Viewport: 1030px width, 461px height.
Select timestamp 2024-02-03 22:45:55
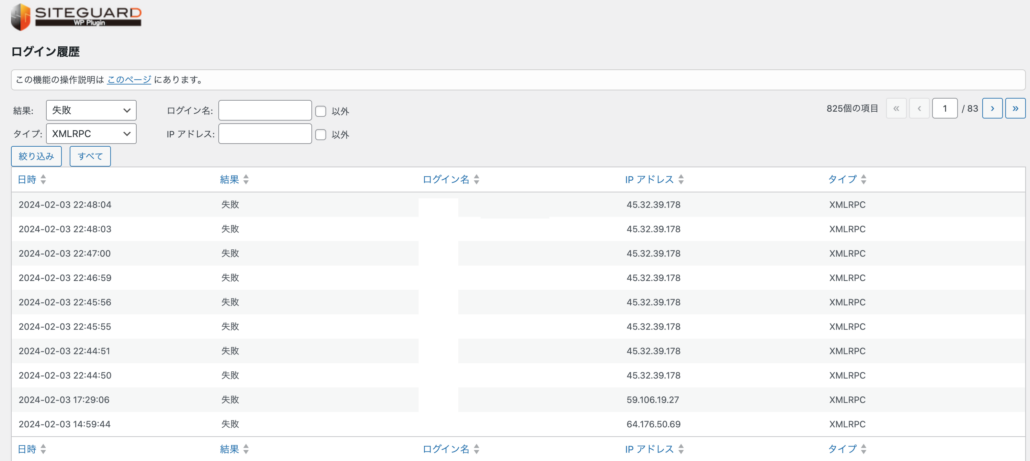pyautogui.click(x=65, y=326)
